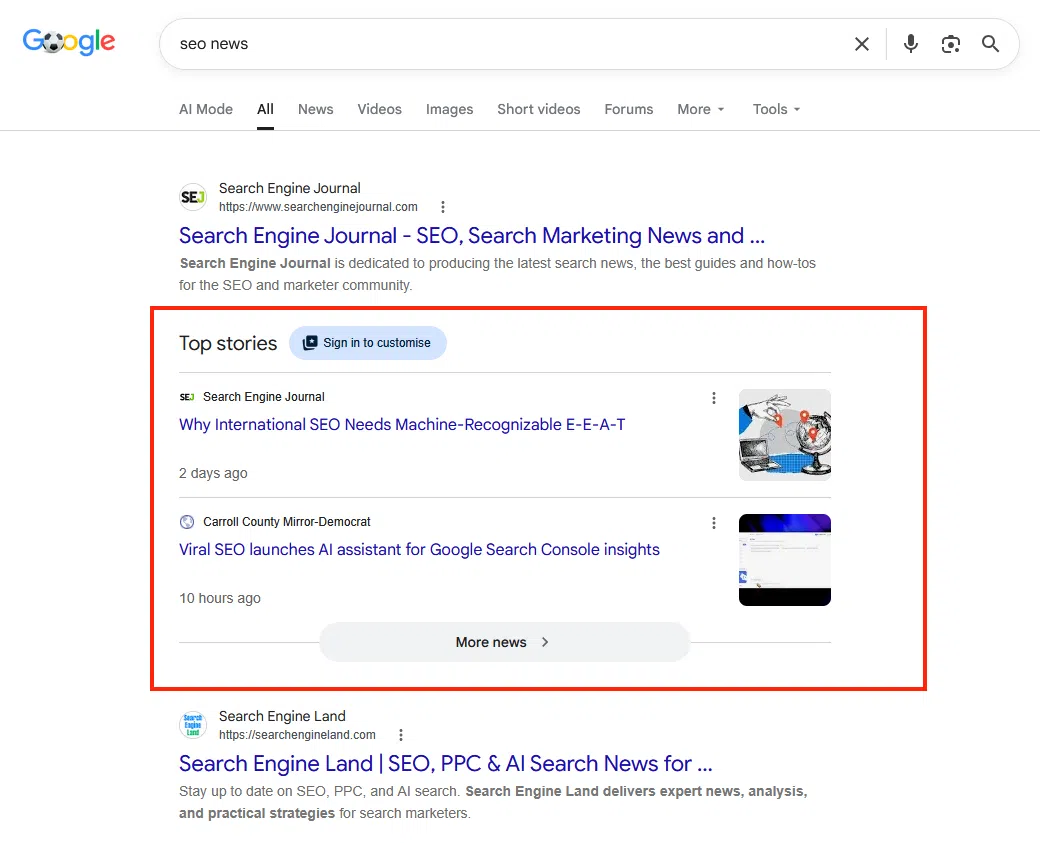
Task: Click 'Search Engine Journal' source label in Top stories
Action: point(264,397)
